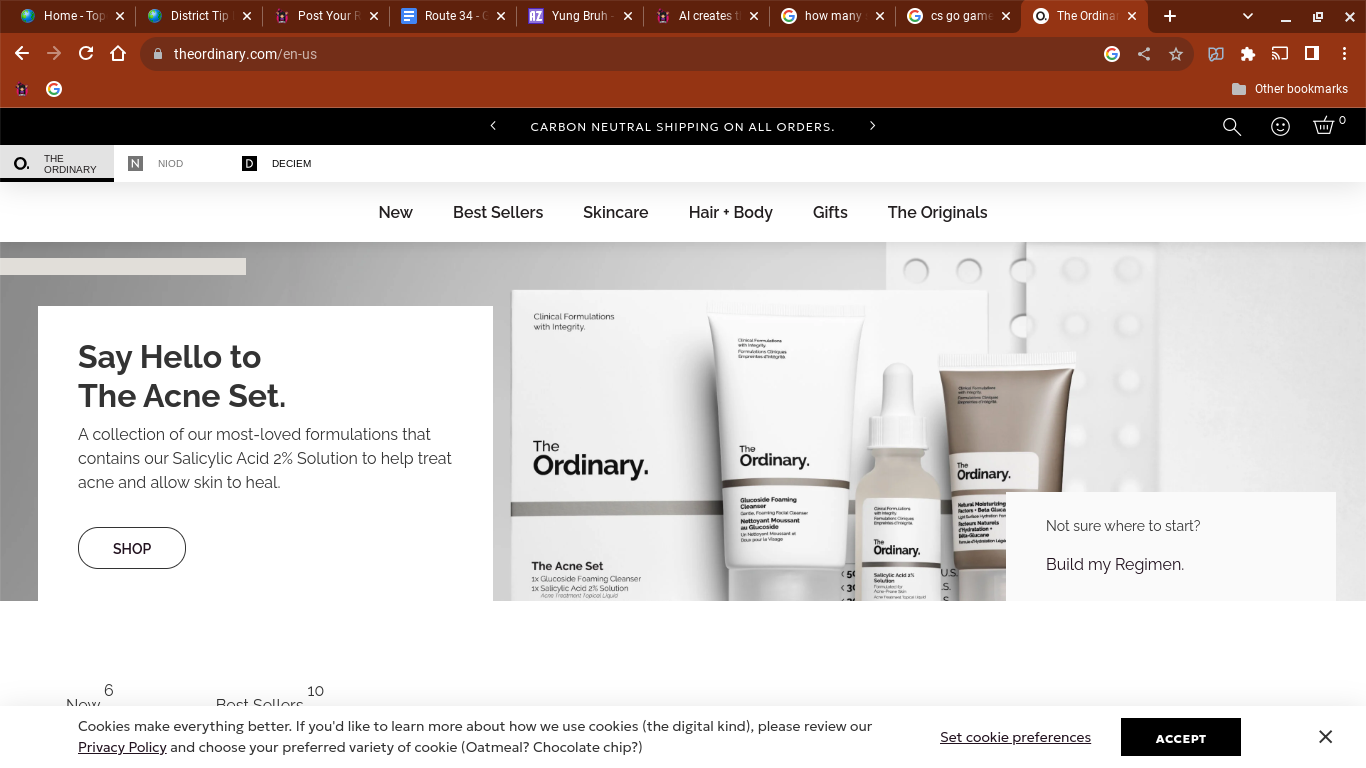The width and height of the screenshot is (1366, 768).
Task: Open the Google icon in address bar
Action: pyautogui.click(x=1112, y=54)
